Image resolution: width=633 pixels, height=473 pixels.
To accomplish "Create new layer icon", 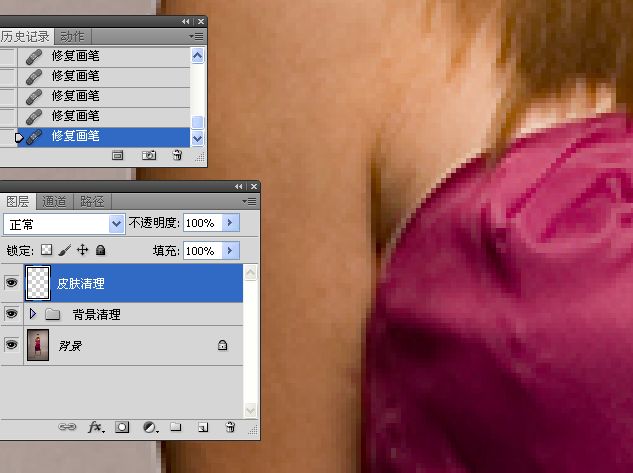I will coord(203,427).
